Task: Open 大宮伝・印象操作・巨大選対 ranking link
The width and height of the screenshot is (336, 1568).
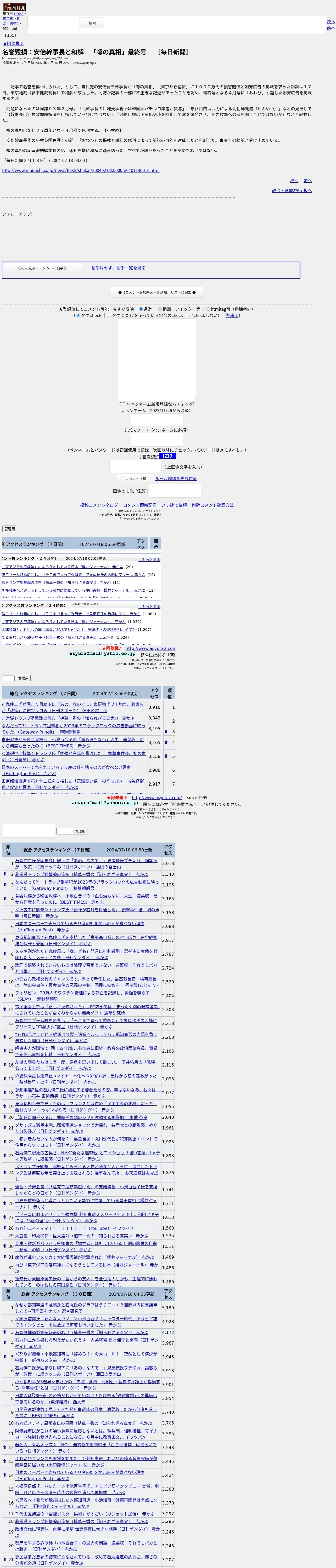Action: click(82, 1236)
